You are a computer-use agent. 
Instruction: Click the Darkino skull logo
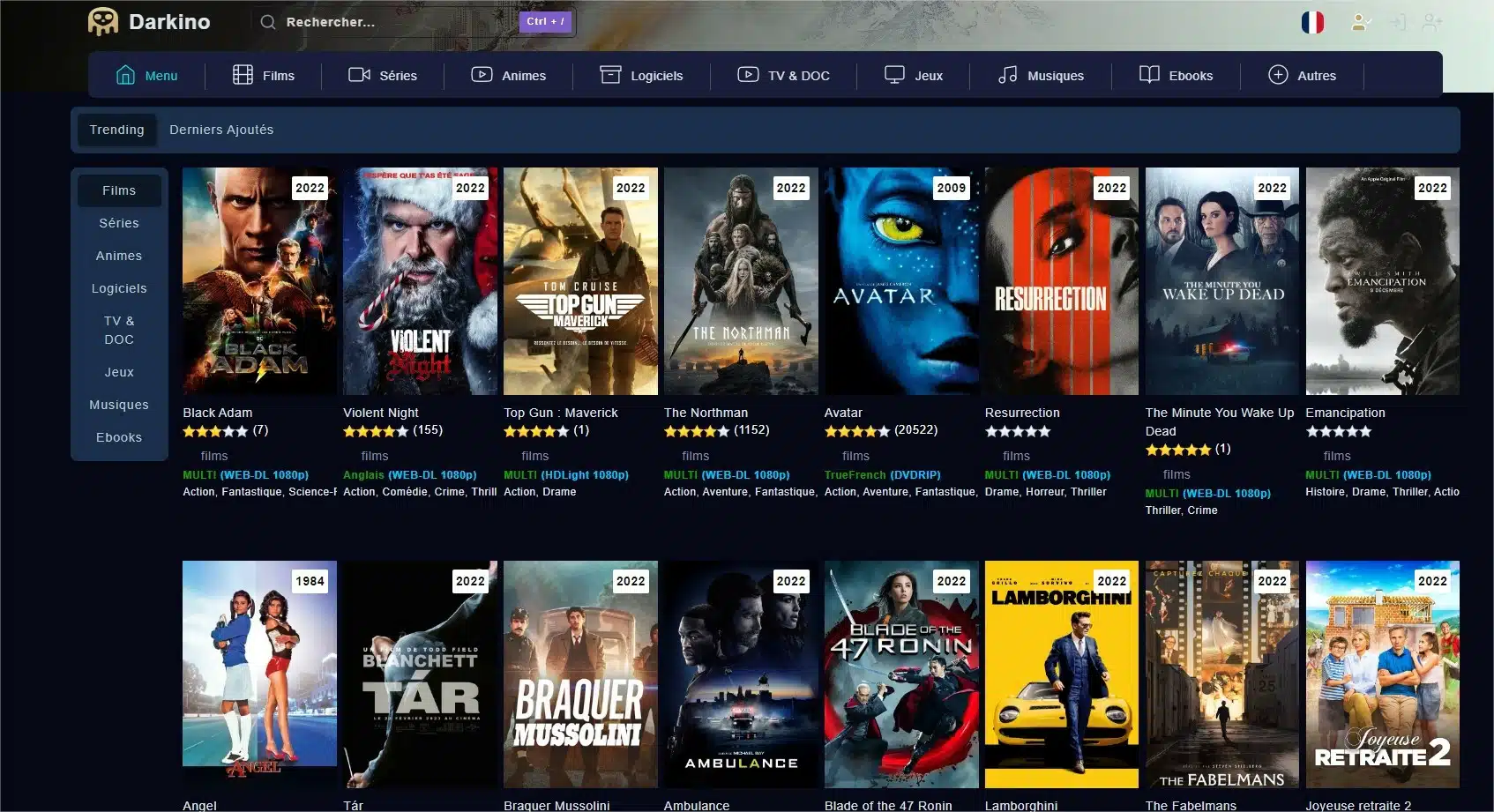(103, 22)
